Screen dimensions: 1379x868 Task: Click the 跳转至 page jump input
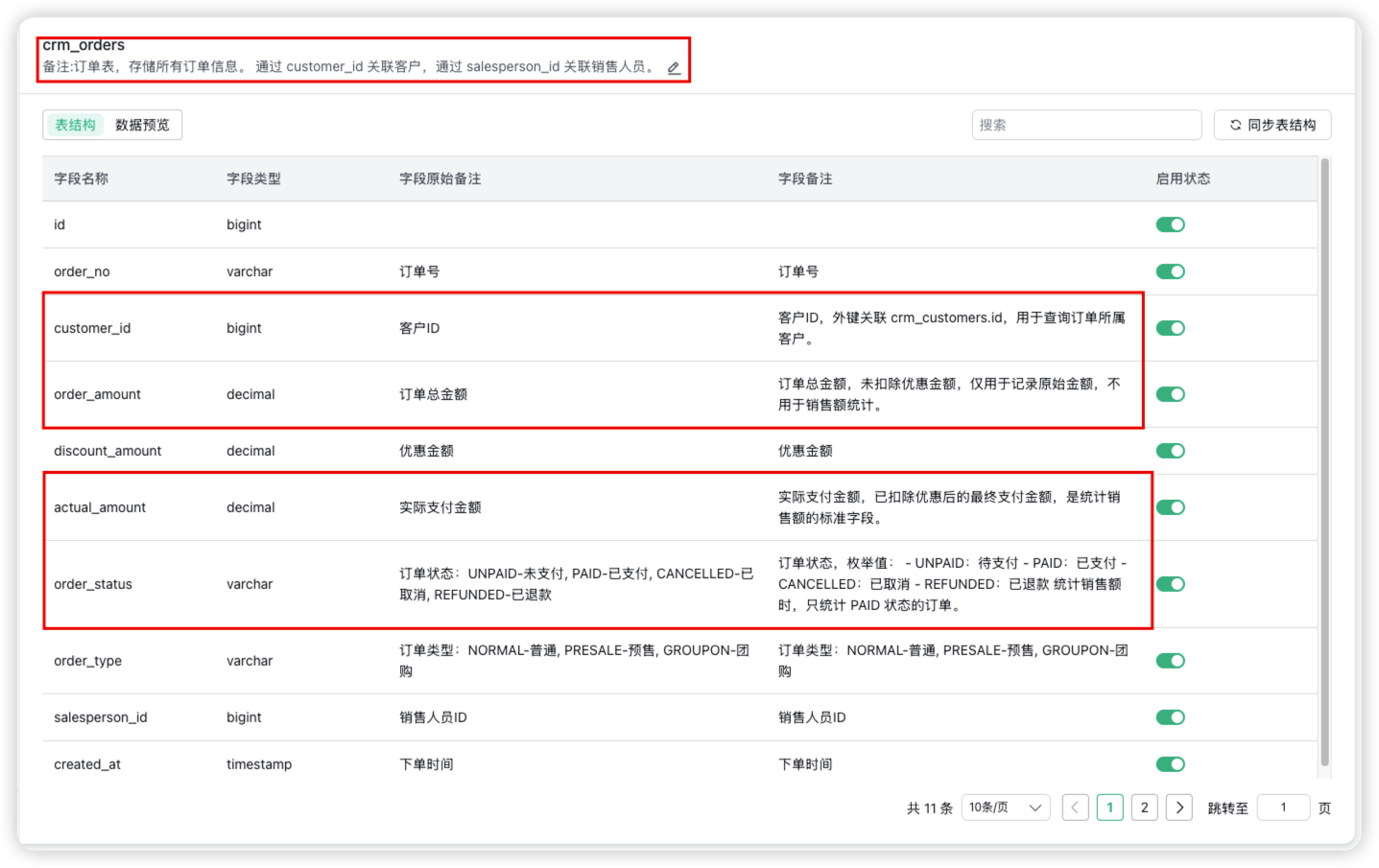click(1283, 807)
